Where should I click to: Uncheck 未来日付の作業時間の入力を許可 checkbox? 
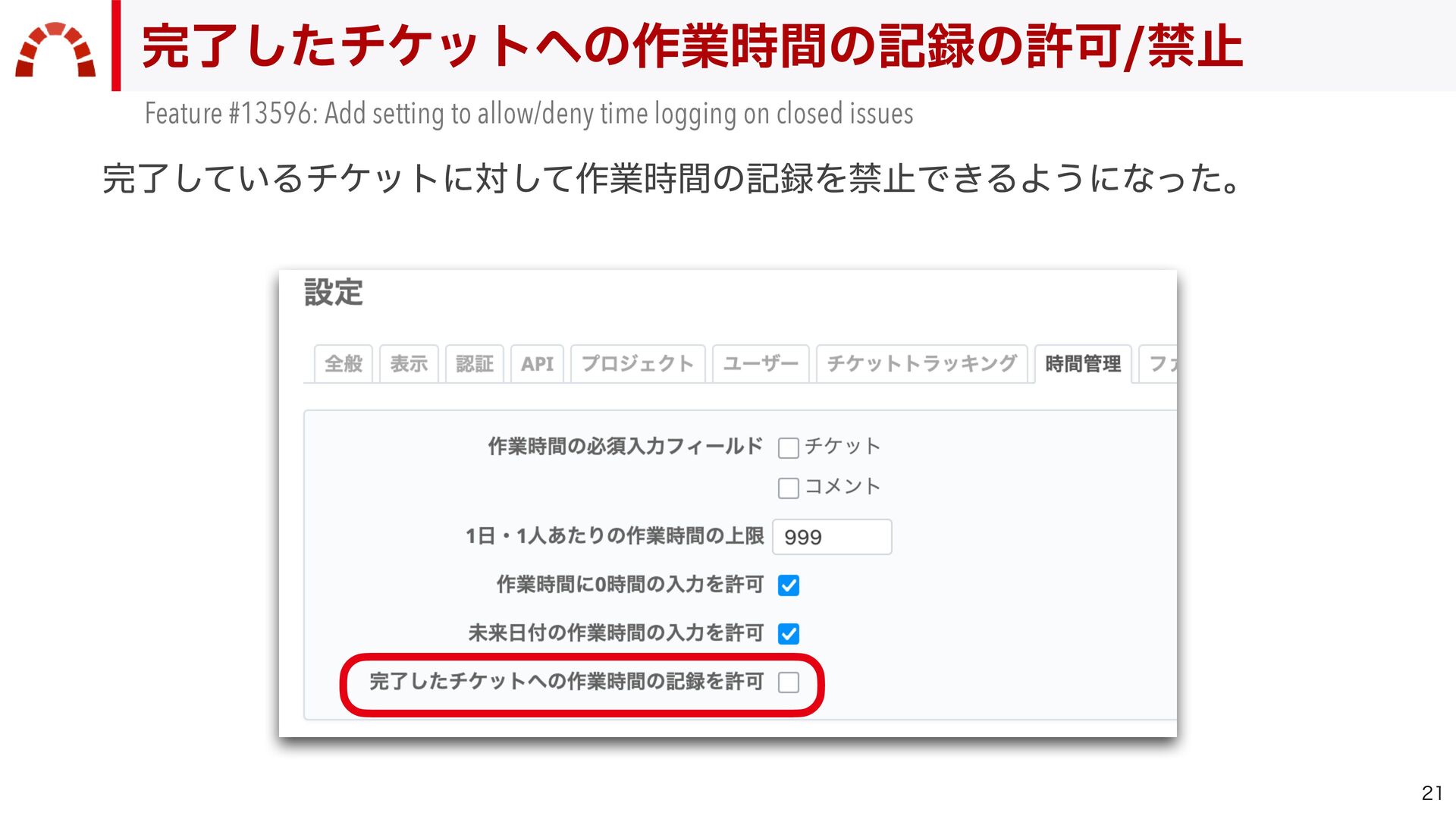pos(788,633)
